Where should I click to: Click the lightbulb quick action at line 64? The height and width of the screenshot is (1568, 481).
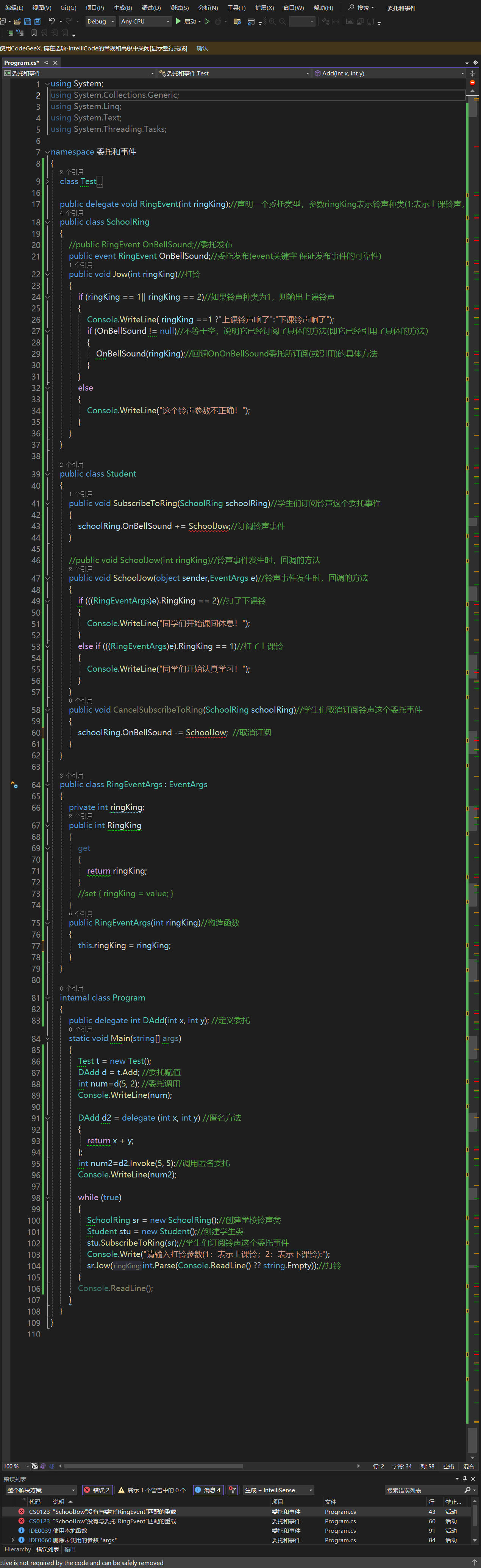click(x=14, y=785)
